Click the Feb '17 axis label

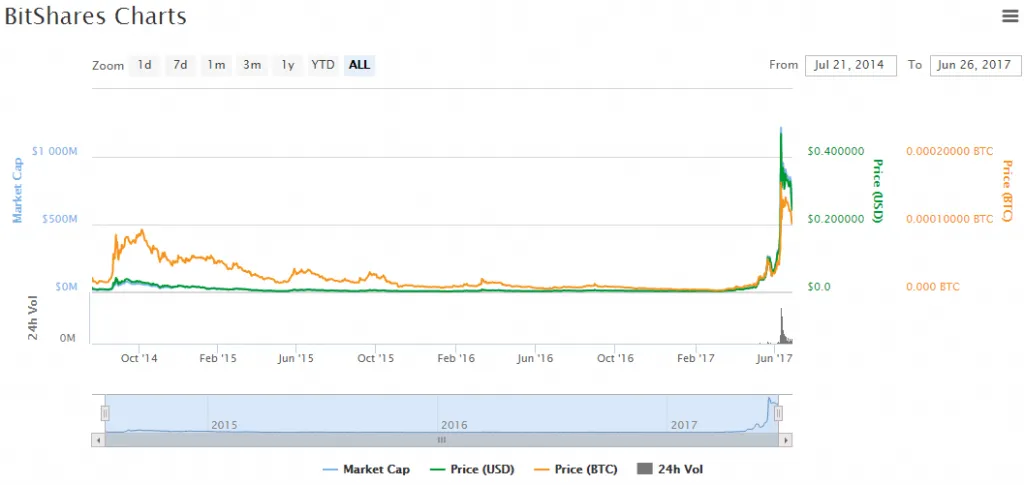[695, 358]
